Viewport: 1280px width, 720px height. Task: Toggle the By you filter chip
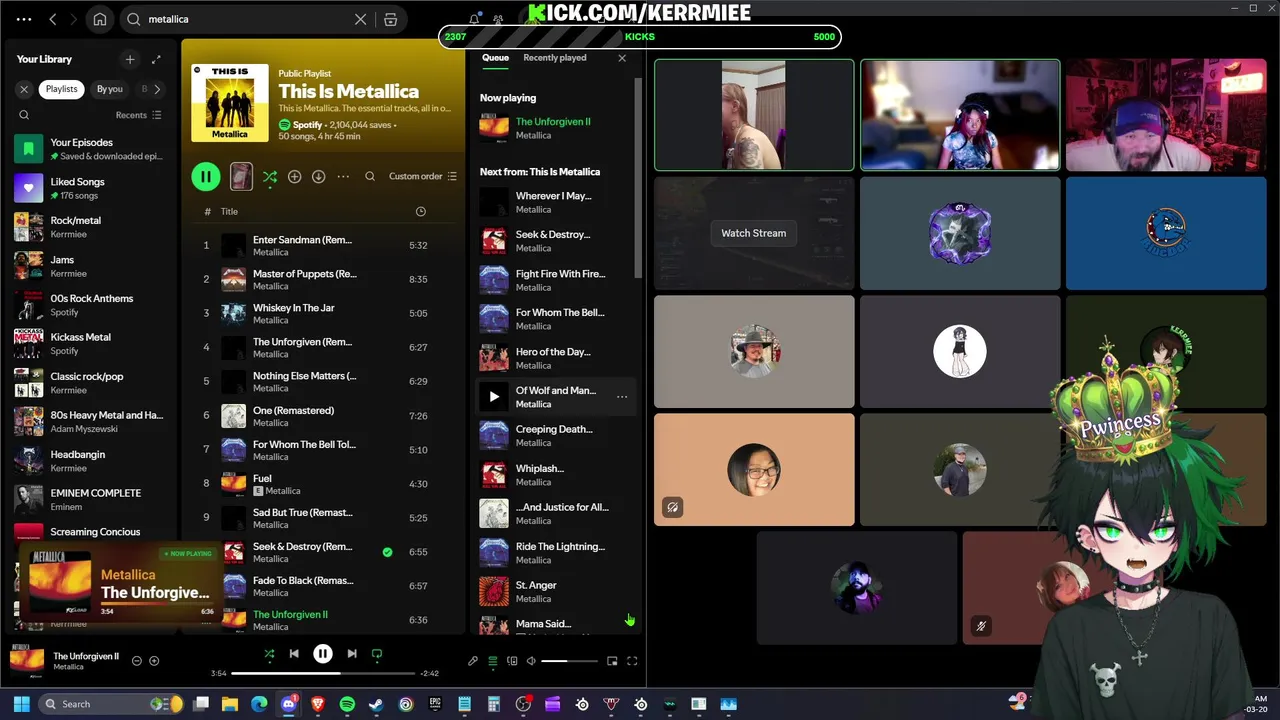click(x=109, y=89)
